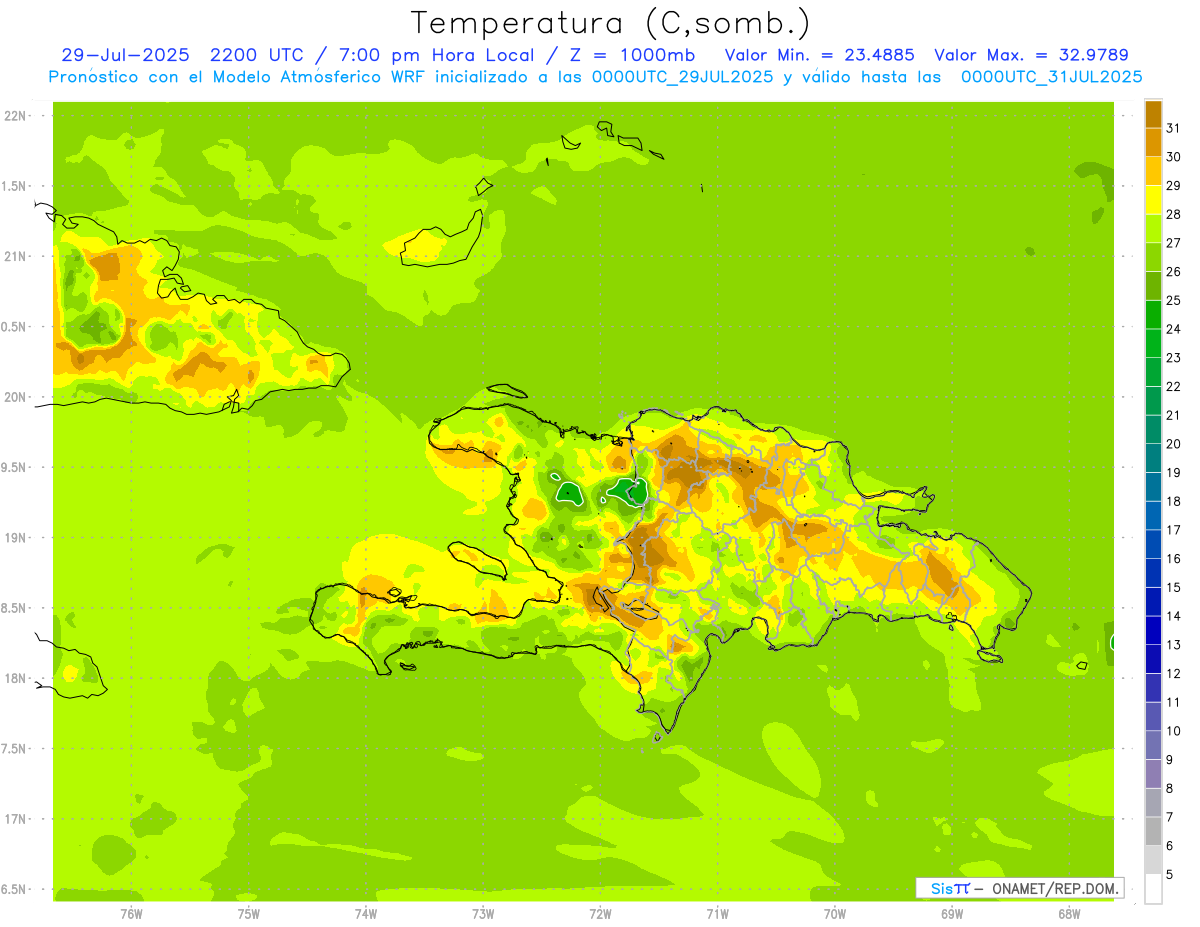Pick the gray swatch between 6 and 7

click(x=1153, y=831)
